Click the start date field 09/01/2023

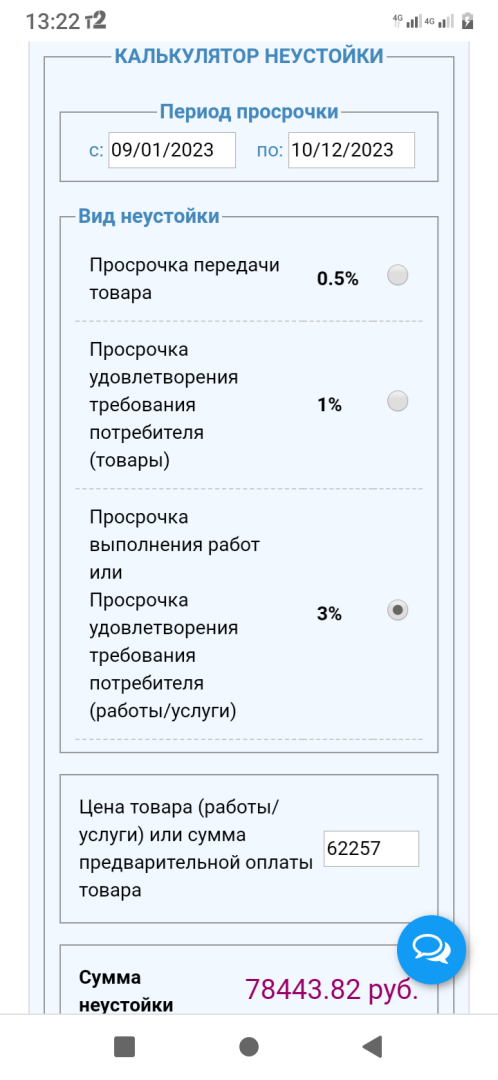point(172,150)
